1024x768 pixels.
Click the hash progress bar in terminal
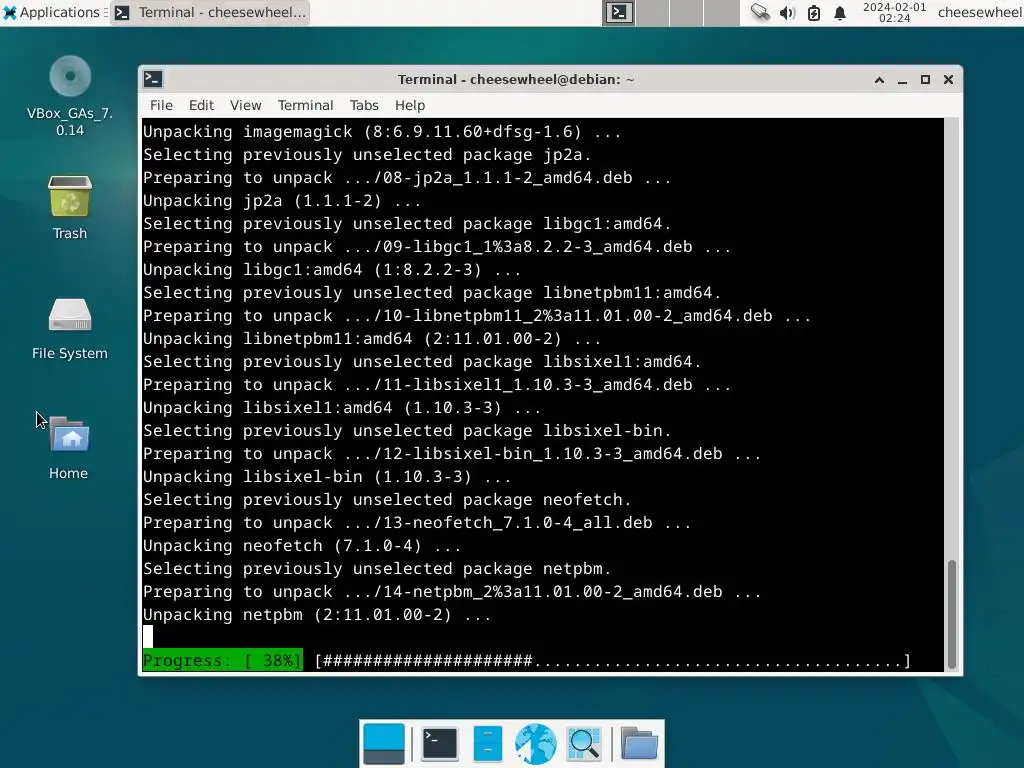click(612, 660)
